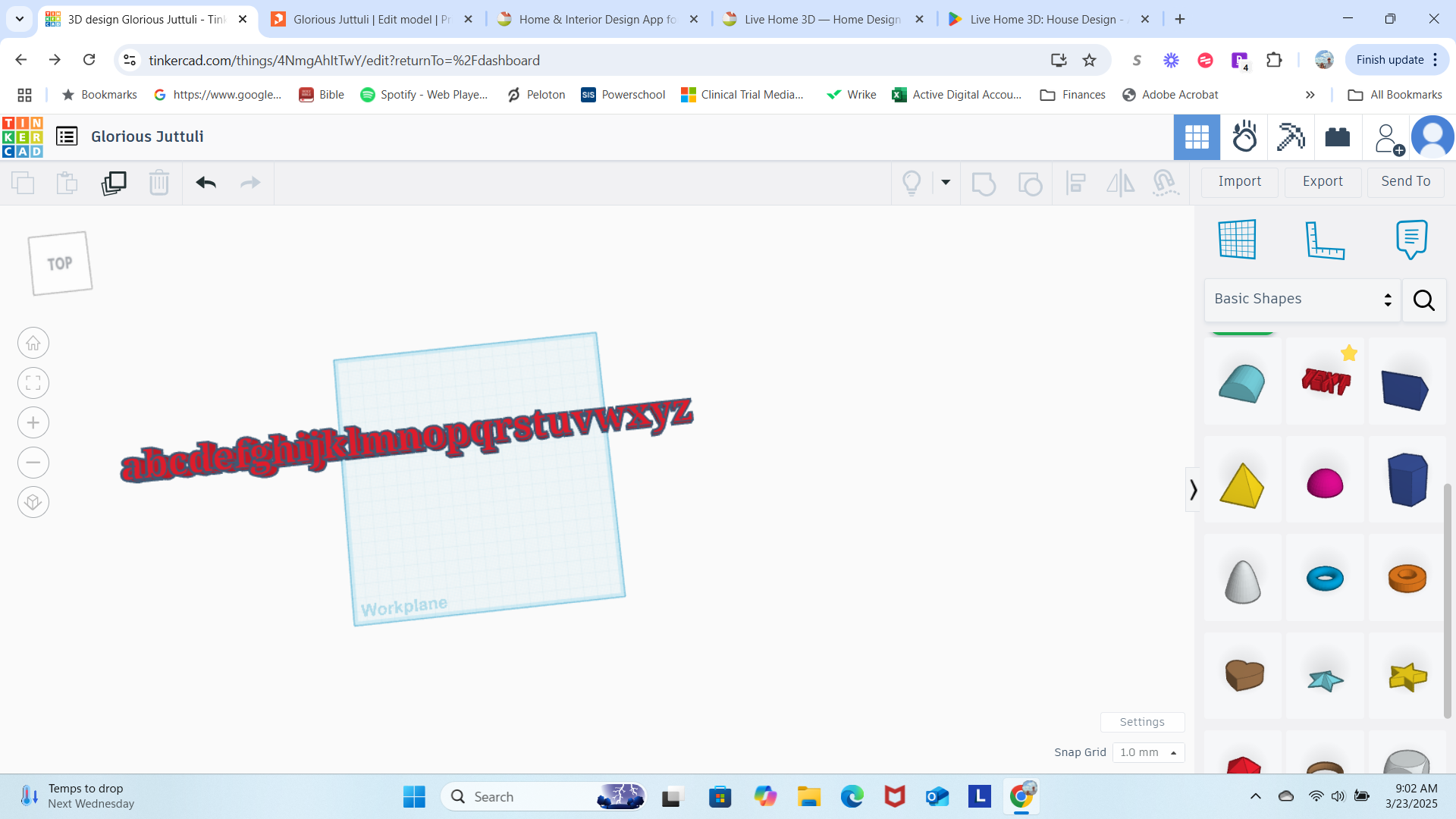Toggle show all lightbulb icon
The width and height of the screenshot is (1456, 819).
point(912,183)
